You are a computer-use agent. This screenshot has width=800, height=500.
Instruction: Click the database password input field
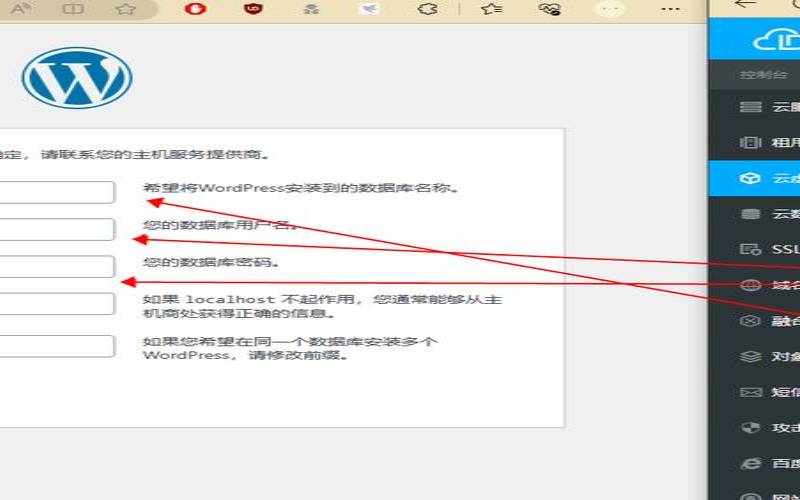pyautogui.click(x=57, y=266)
